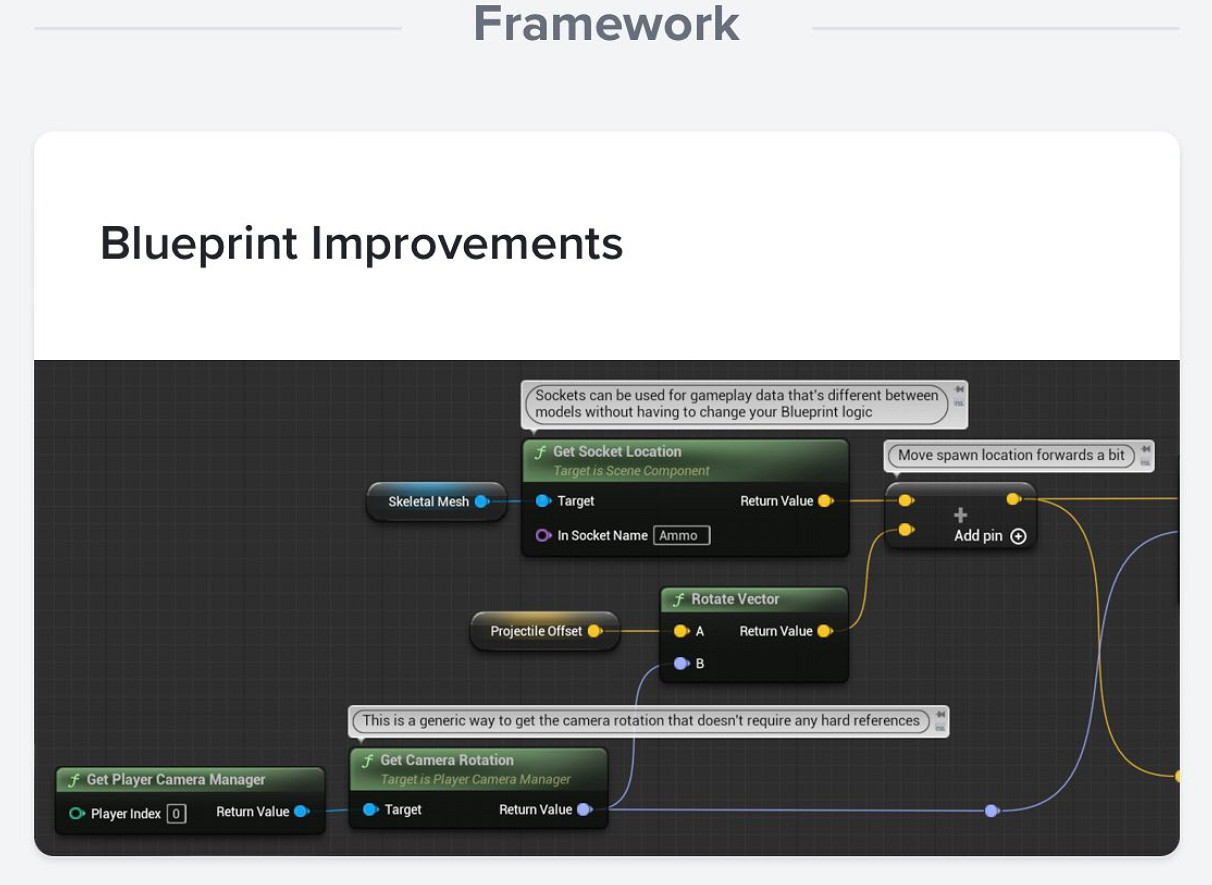Select the Rotate Vector node header

click(735, 599)
